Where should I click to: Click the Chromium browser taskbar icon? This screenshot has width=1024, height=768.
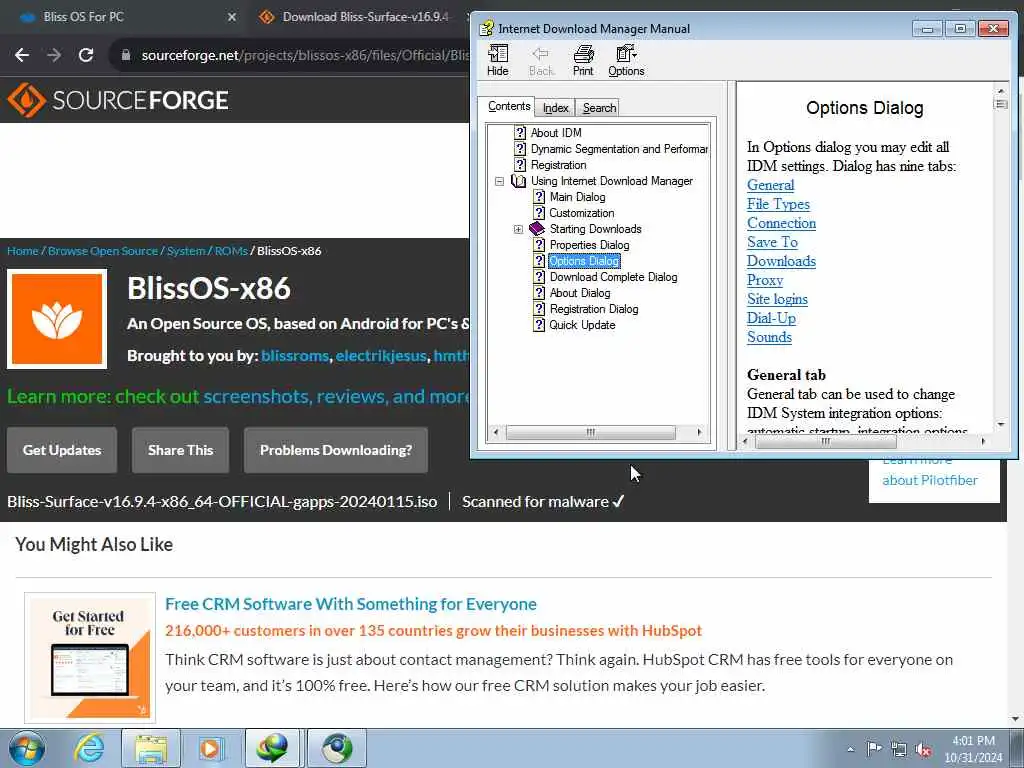(x=336, y=748)
